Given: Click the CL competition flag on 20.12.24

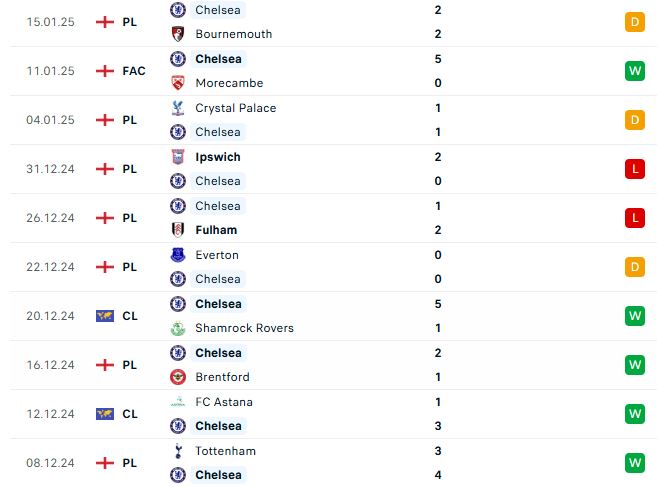Looking at the screenshot, I should tap(105, 316).
